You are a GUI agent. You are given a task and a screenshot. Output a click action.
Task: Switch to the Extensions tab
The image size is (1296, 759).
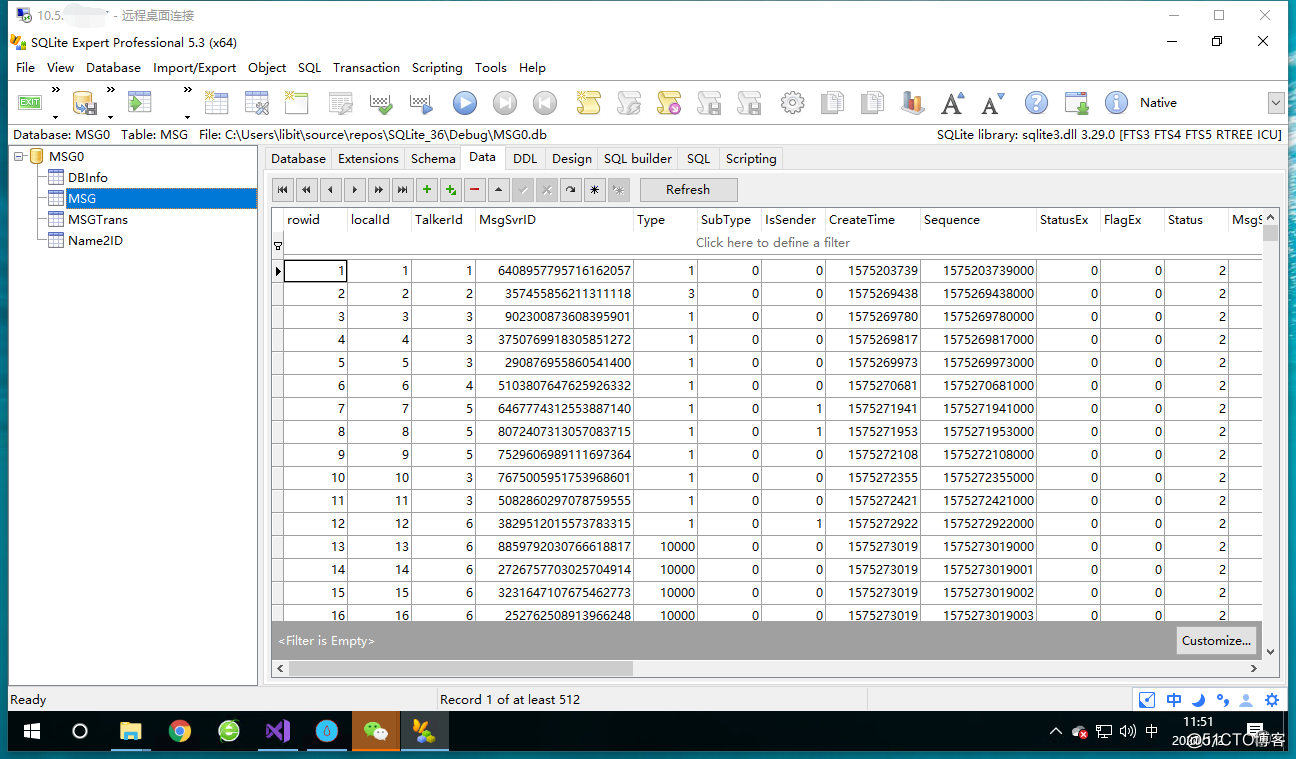pos(368,158)
